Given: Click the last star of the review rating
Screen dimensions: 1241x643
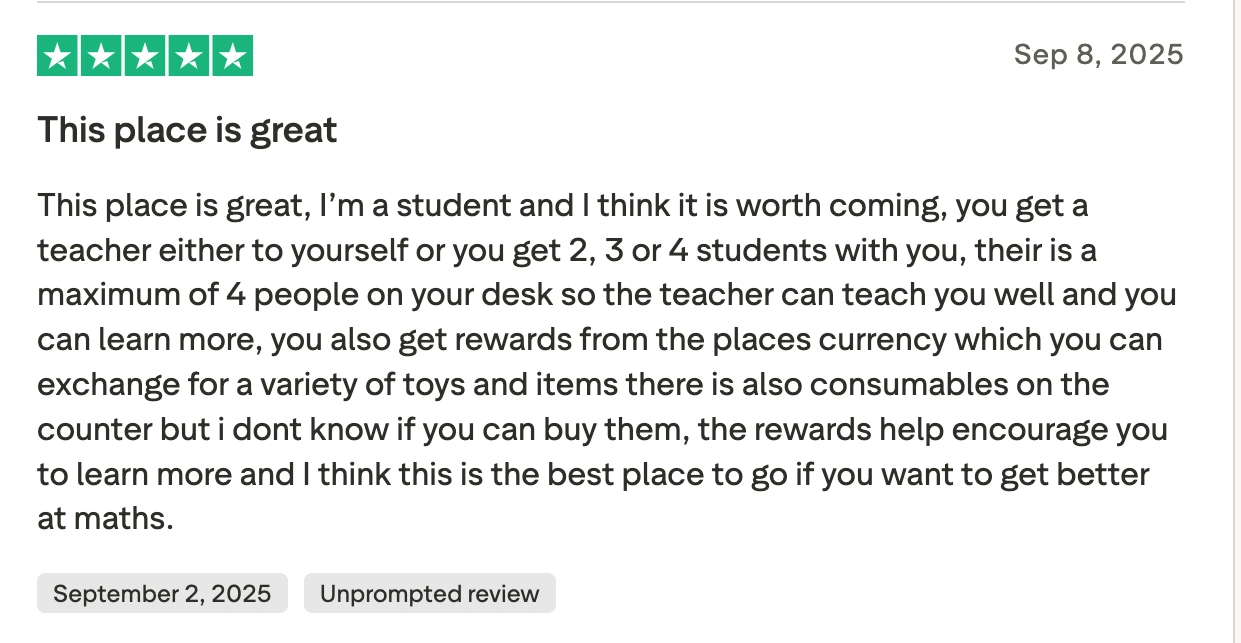Looking at the screenshot, I should pyautogui.click(x=232, y=56).
